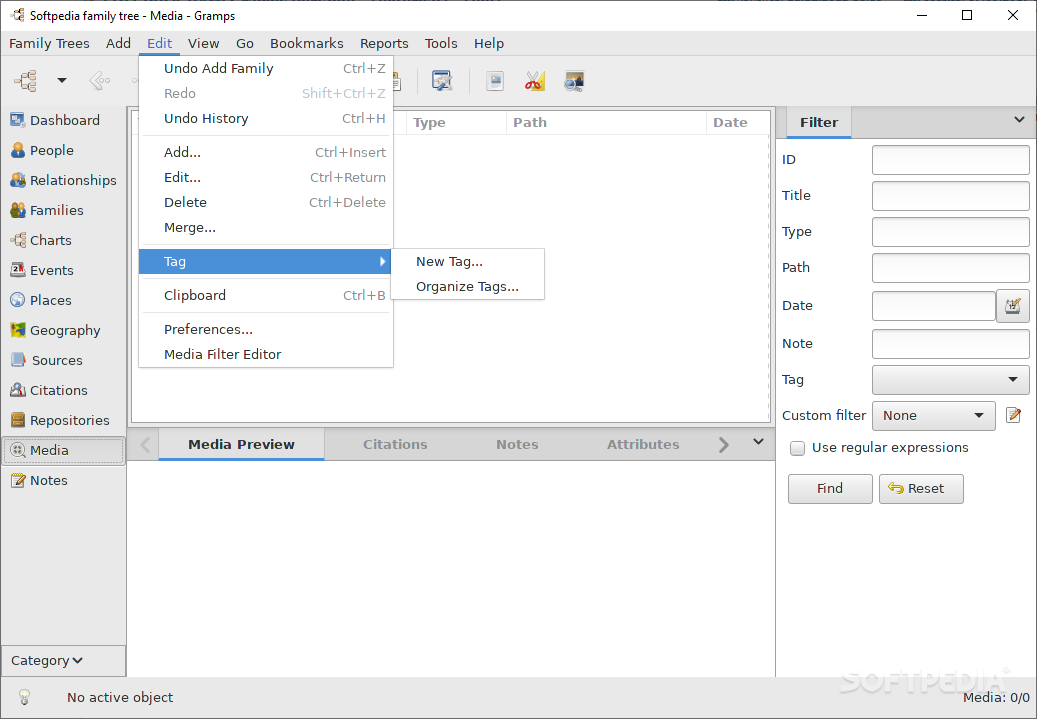Open the Relationships view in sidebar
The width and height of the screenshot is (1037, 719).
click(x=63, y=180)
